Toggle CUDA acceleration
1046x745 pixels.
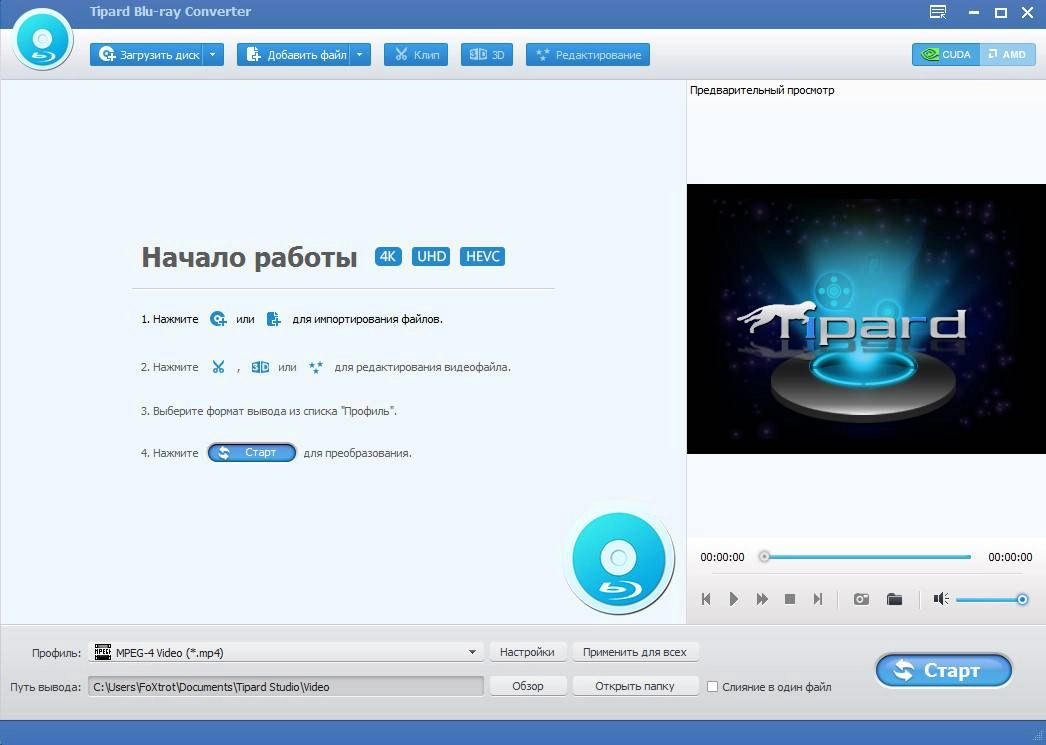click(946, 55)
